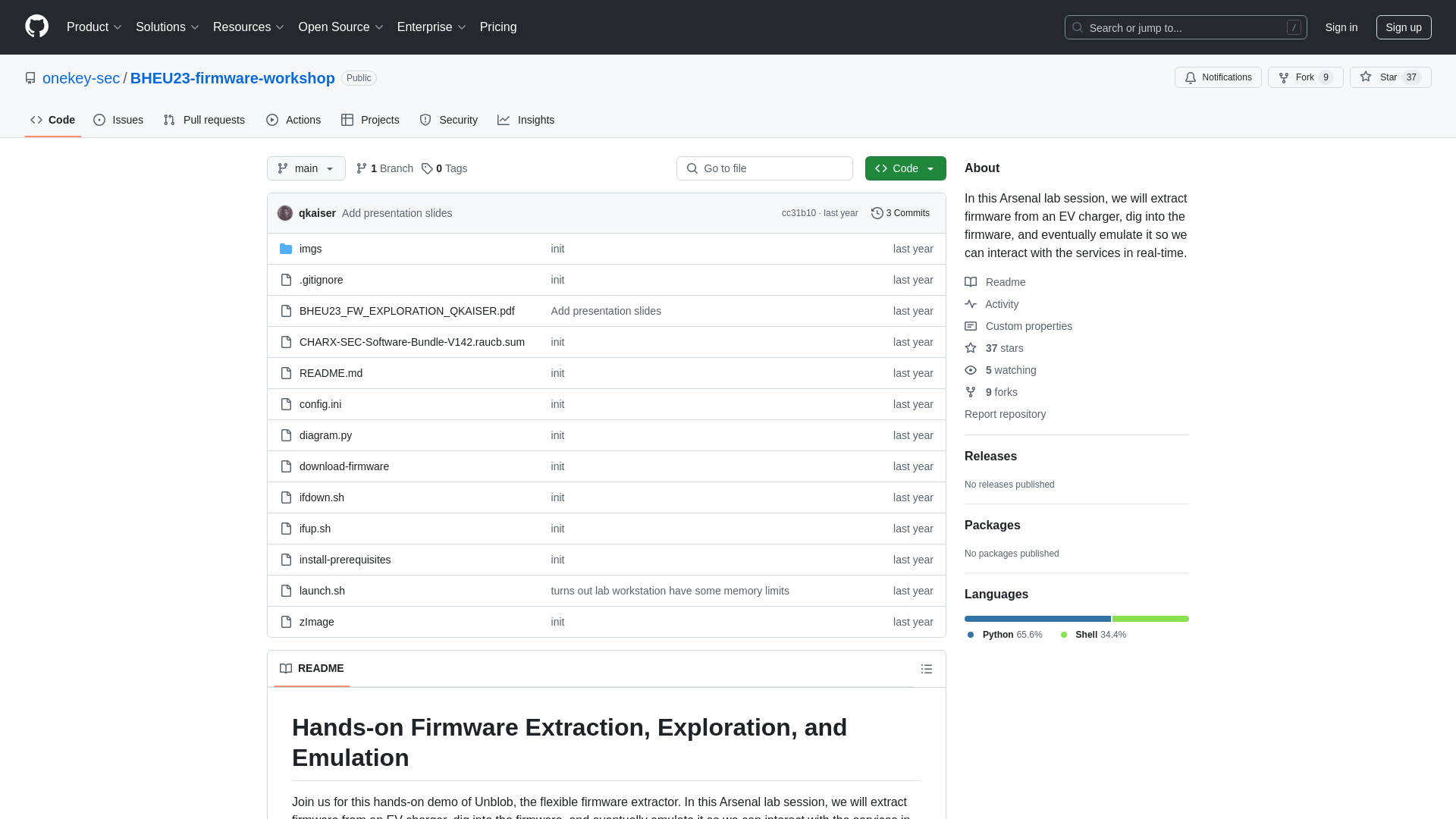Click Report repository link
Viewport: 1456px width, 819px height.
(1005, 414)
